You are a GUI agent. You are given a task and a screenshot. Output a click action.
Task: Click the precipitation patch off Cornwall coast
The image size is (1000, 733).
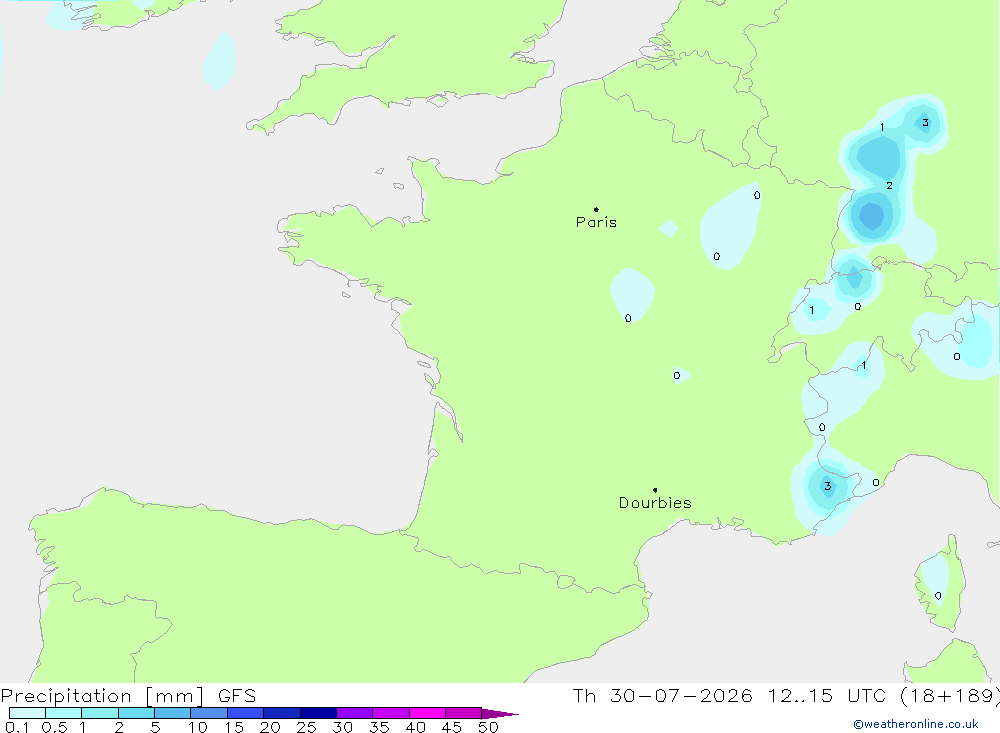click(x=220, y=61)
